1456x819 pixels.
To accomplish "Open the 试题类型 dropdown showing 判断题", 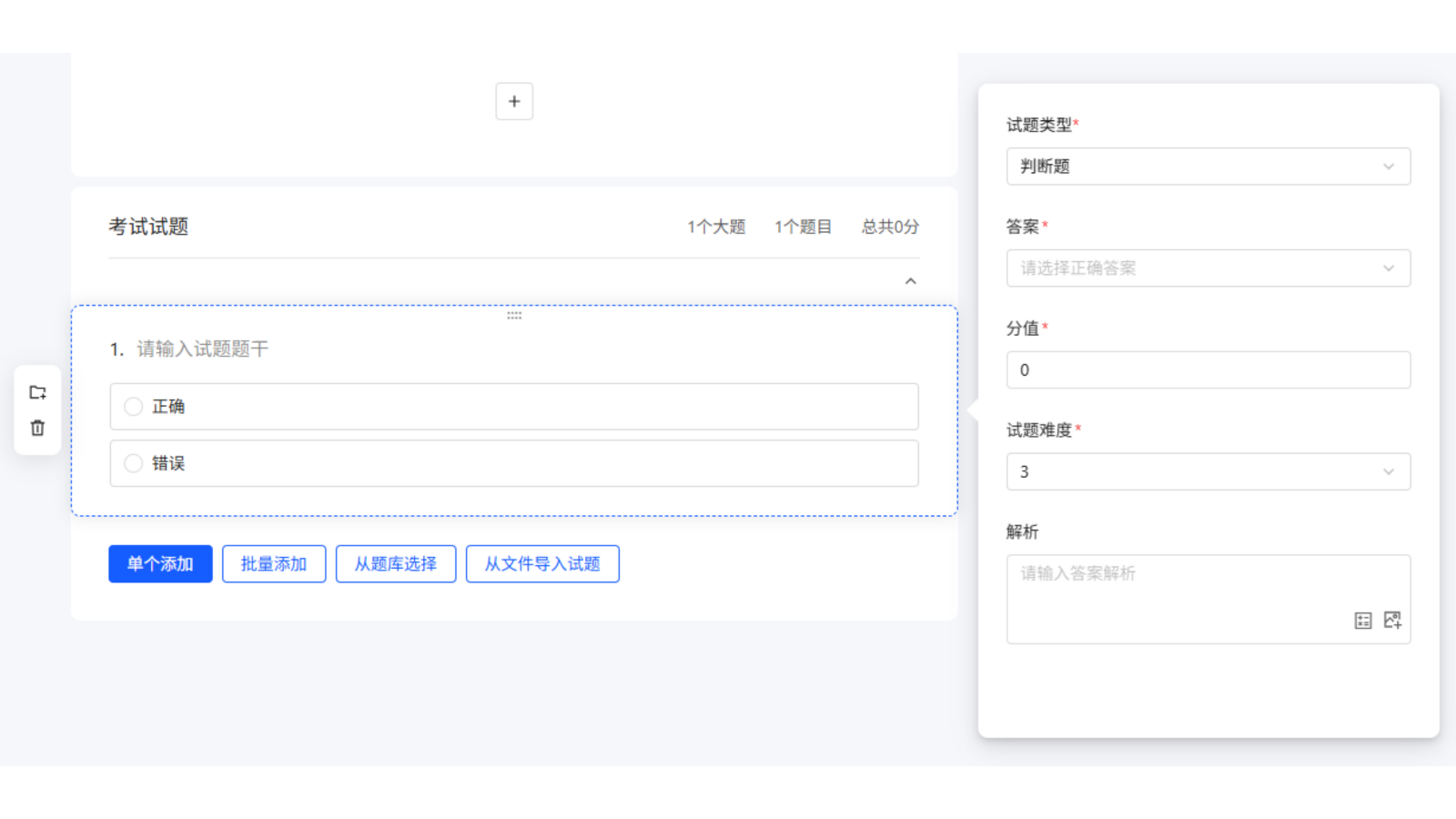I will click(x=1208, y=167).
